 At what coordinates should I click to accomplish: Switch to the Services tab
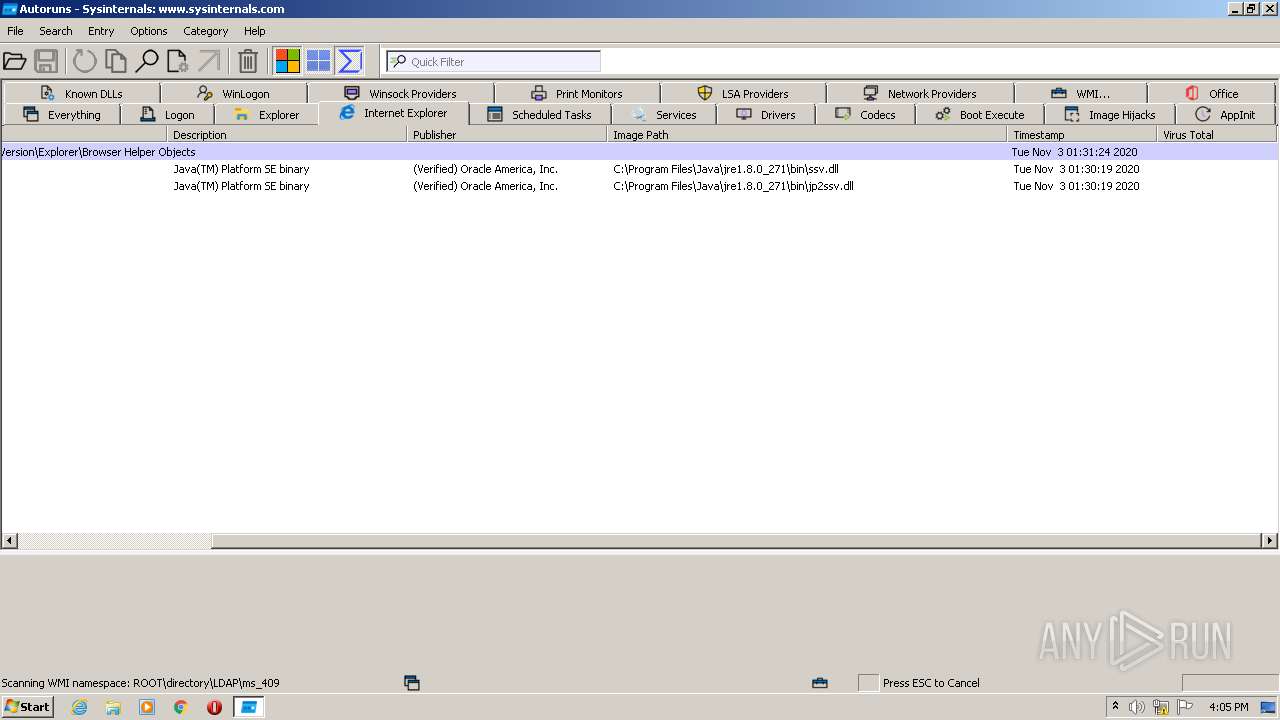(664, 114)
